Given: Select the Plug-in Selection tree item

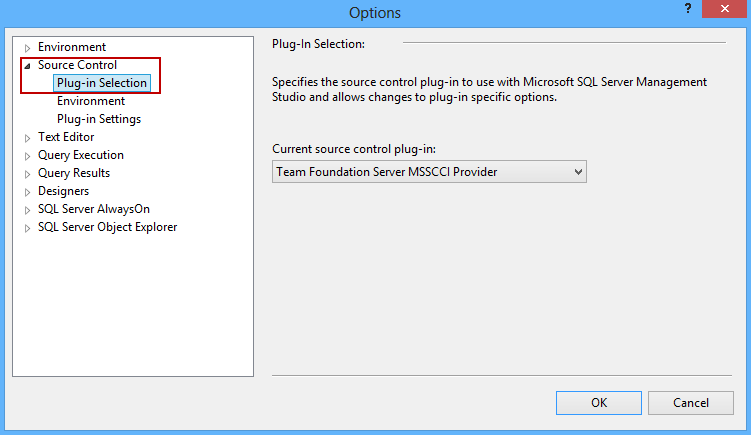Looking at the screenshot, I should coord(102,83).
